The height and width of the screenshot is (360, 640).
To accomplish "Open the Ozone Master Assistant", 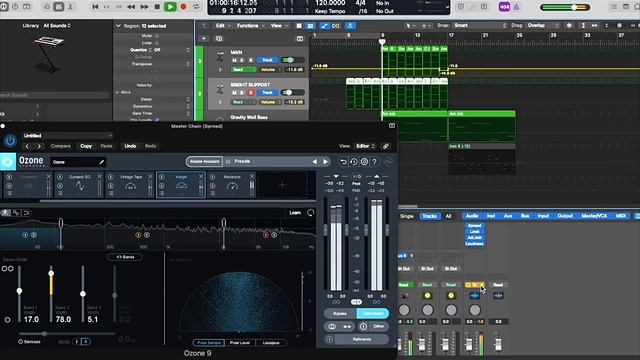I will (204, 162).
